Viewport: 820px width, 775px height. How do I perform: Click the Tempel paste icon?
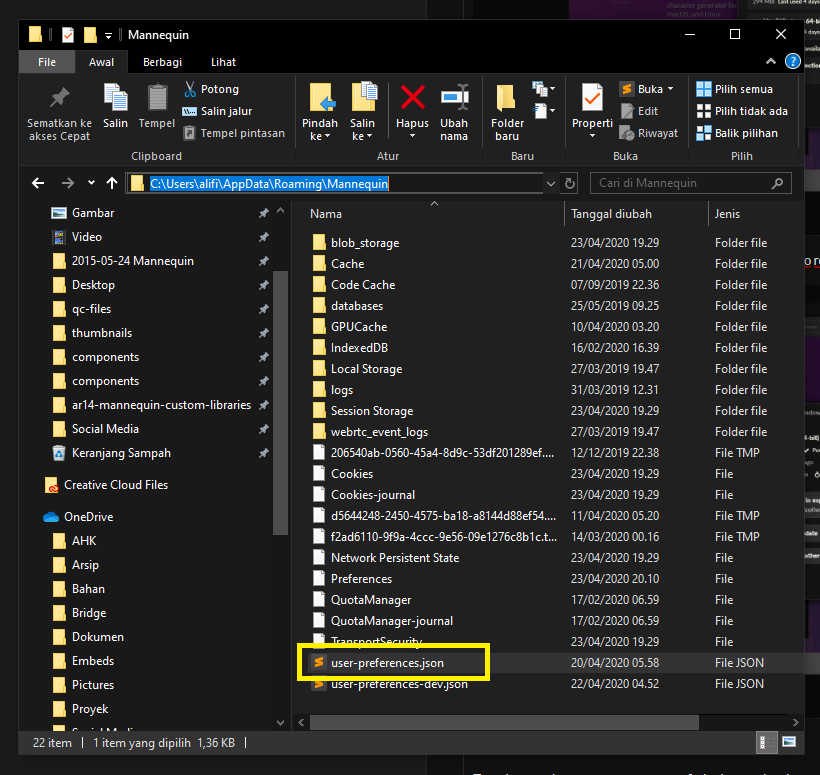(x=157, y=98)
